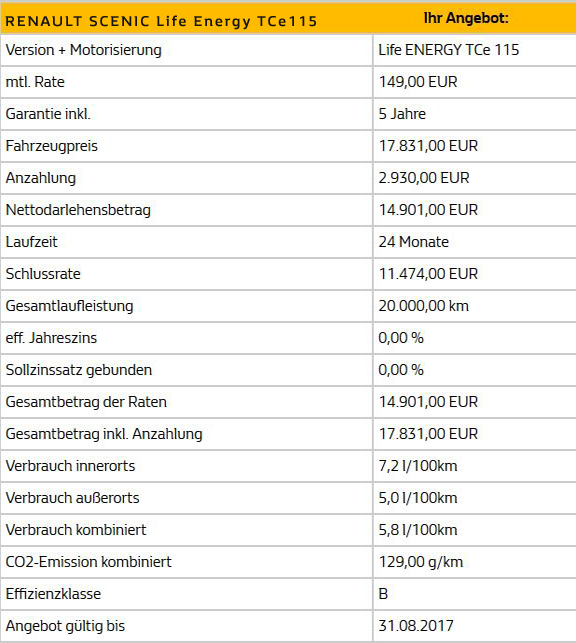Click the Effizienzklasse value B
This screenshot has width=576, height=643.
tap(383, 594)
